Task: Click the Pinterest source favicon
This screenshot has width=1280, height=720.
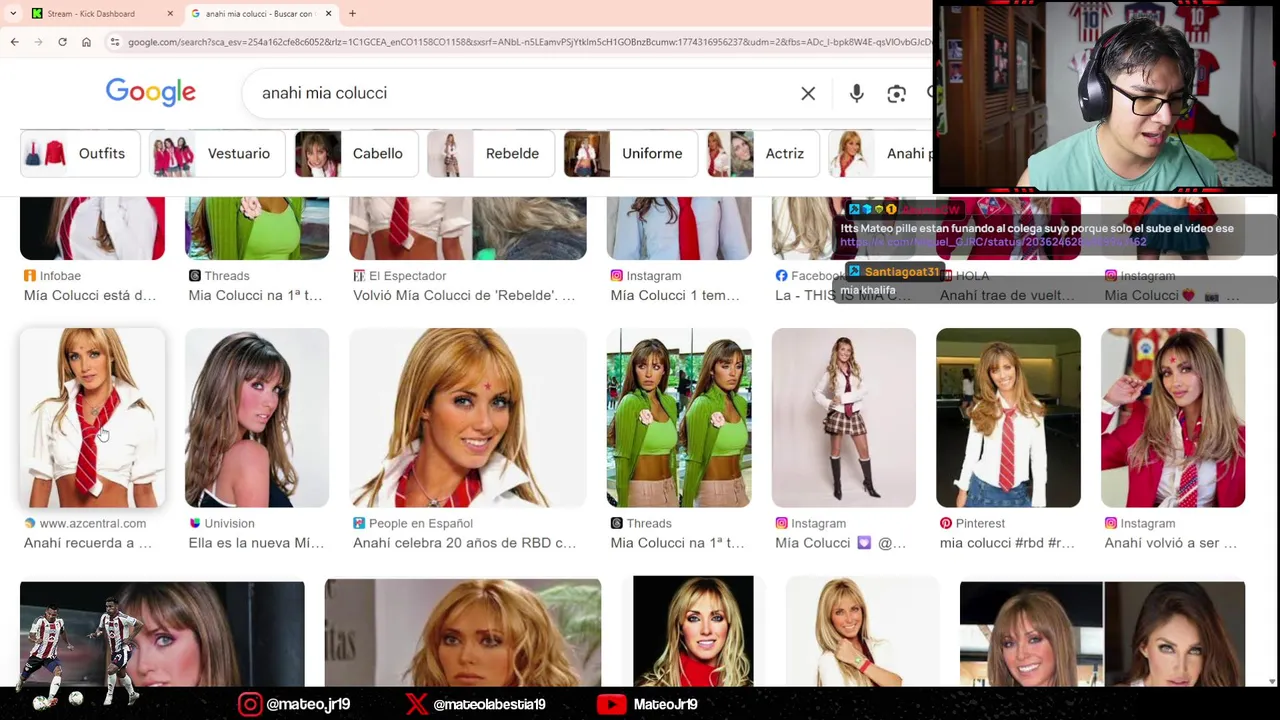Action: point(946,523)
